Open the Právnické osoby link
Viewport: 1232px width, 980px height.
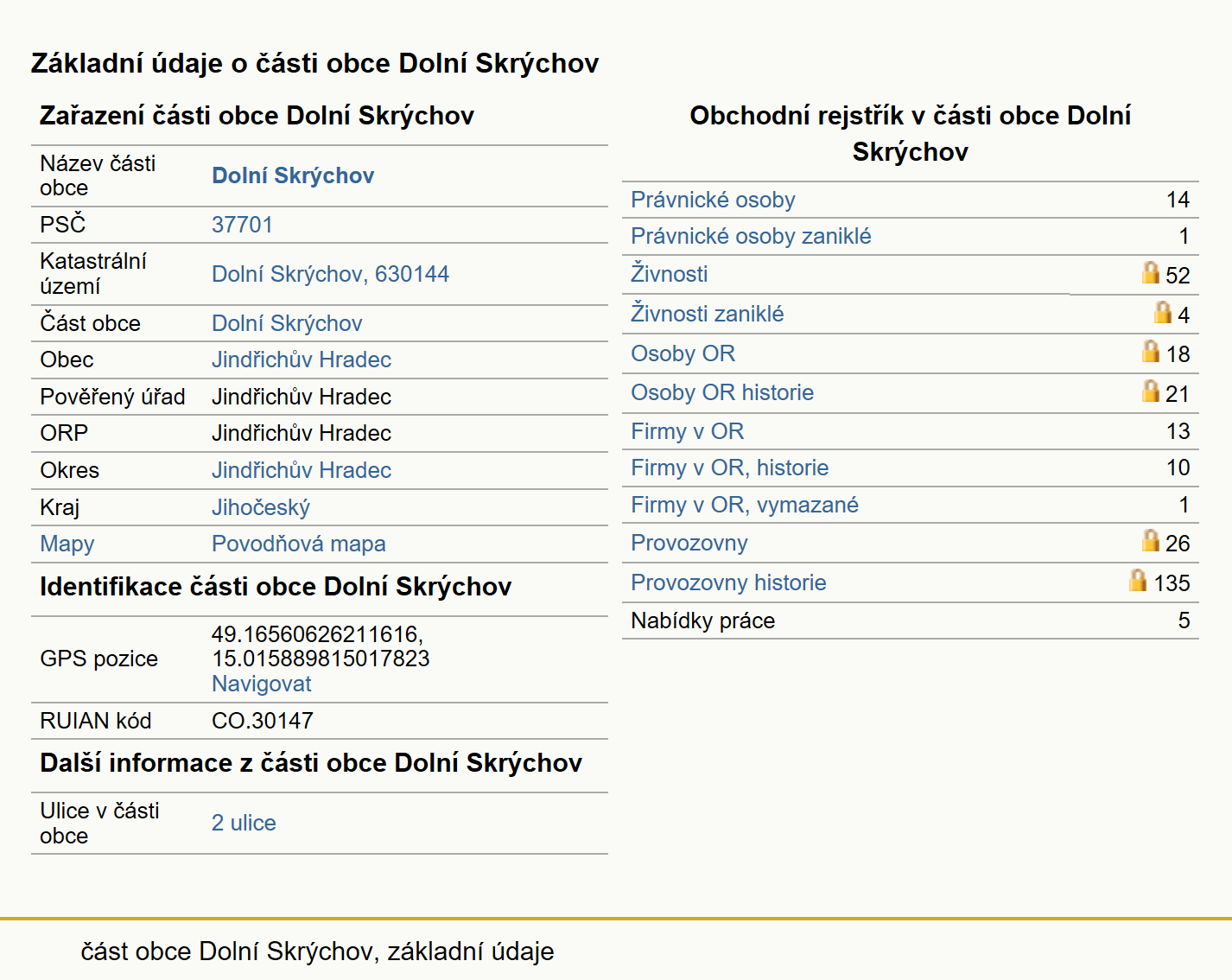pos(713,200)
